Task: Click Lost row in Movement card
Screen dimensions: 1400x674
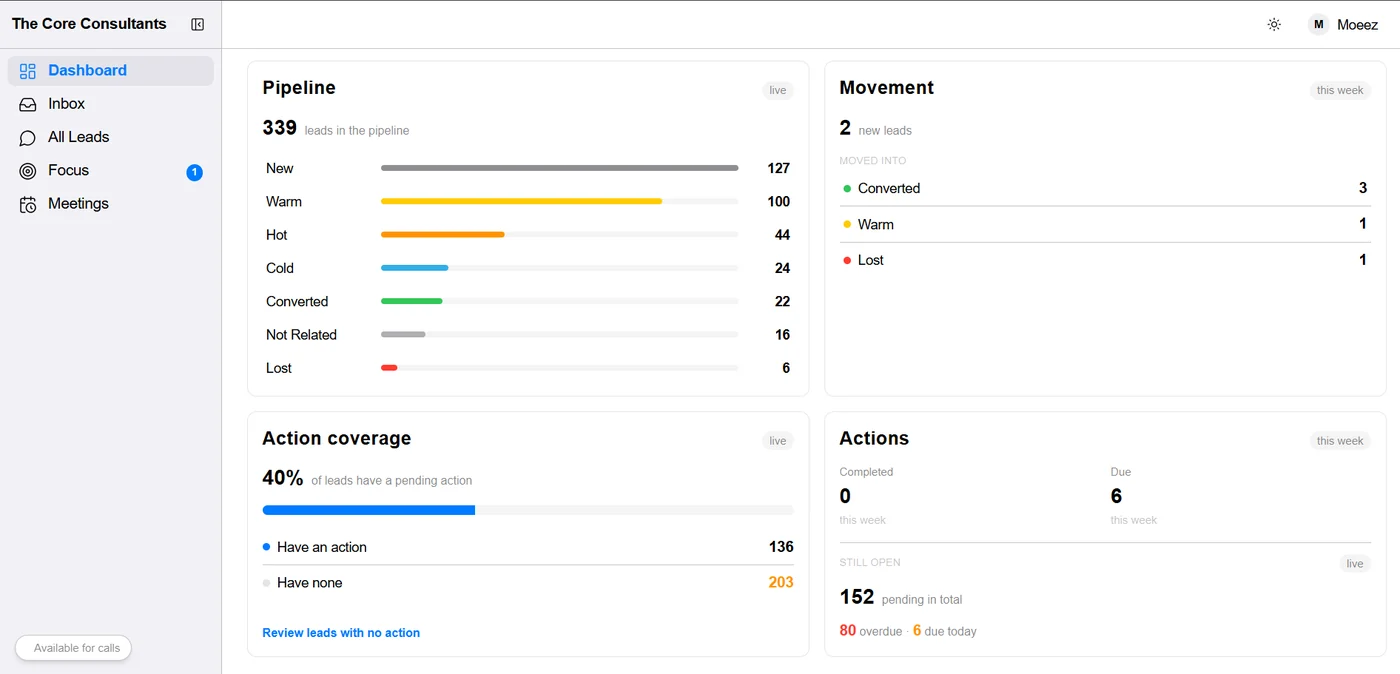Action: pyautogui.click(x=1105, y=260)
